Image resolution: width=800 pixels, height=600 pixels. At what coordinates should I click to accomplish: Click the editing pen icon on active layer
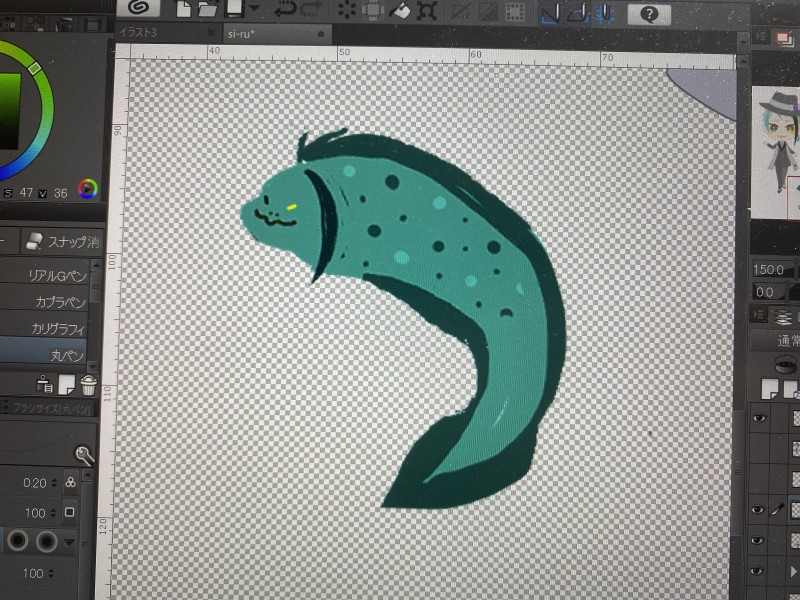[x=777, y=509]
